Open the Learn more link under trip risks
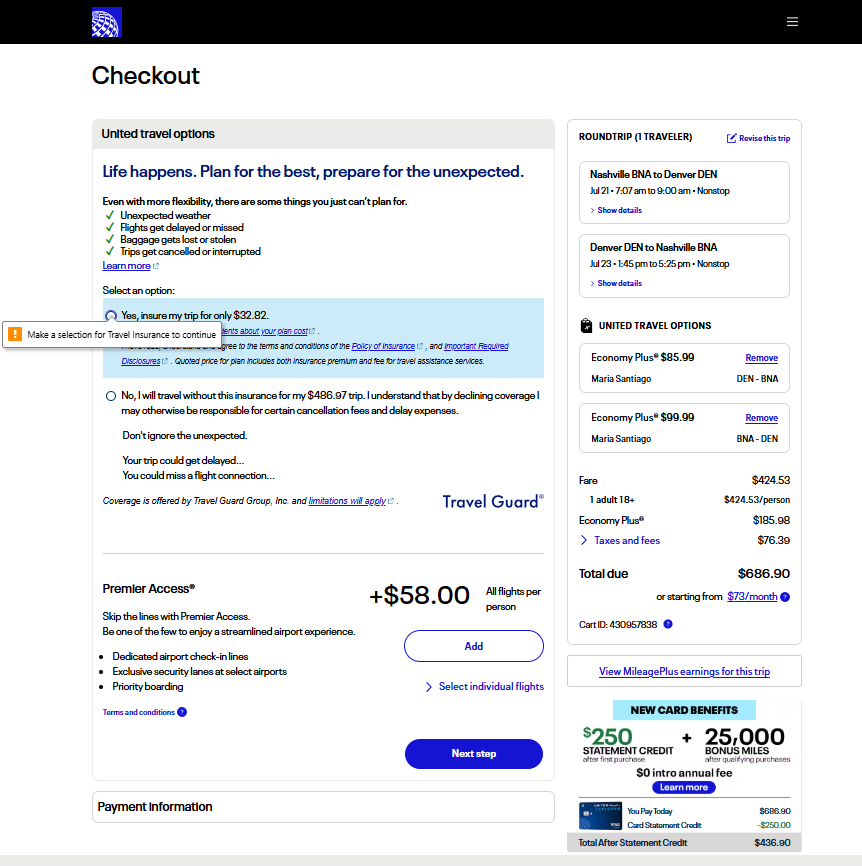Viewport: 862px width, 866px height. coord(126,266)
